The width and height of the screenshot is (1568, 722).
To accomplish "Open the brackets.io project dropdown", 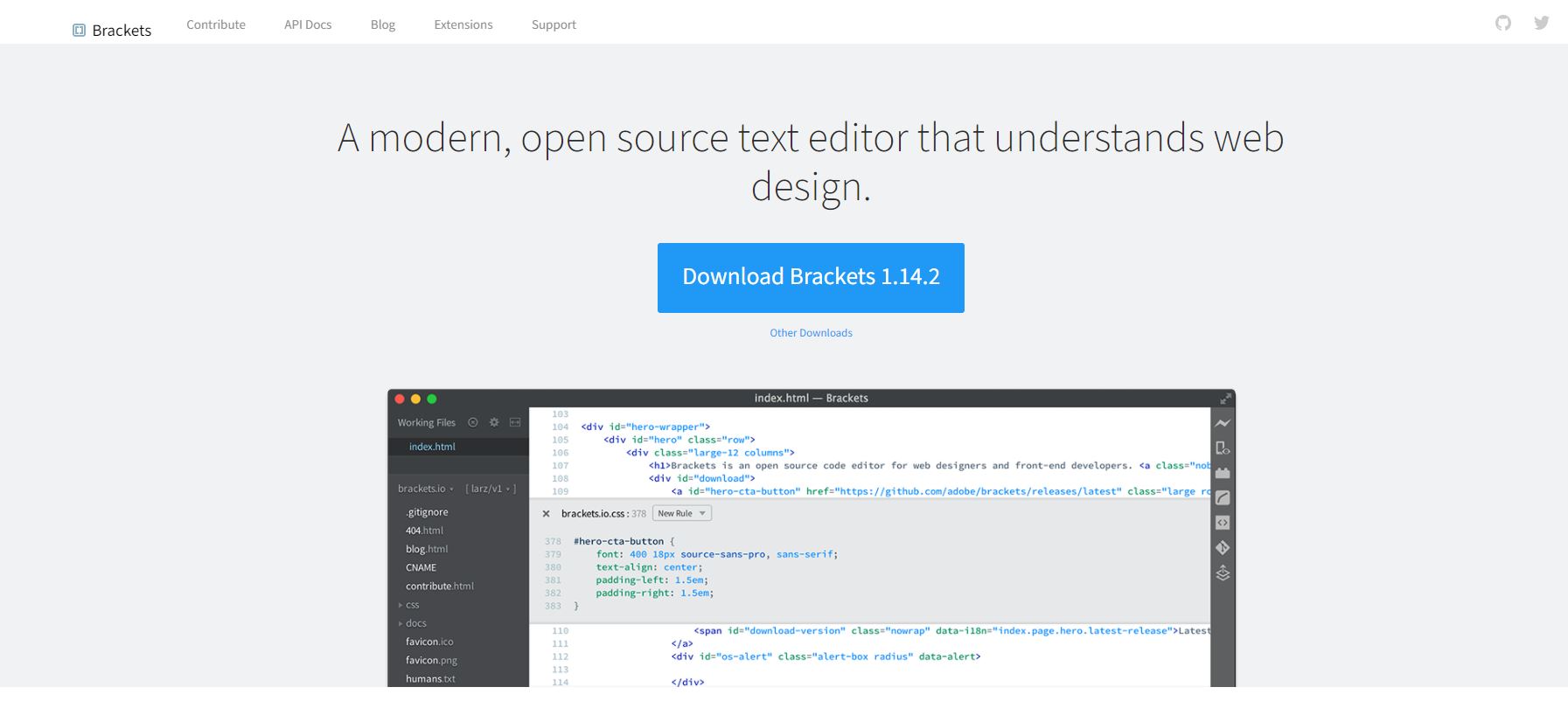I will pyautogui.click(x=425, y=489).
